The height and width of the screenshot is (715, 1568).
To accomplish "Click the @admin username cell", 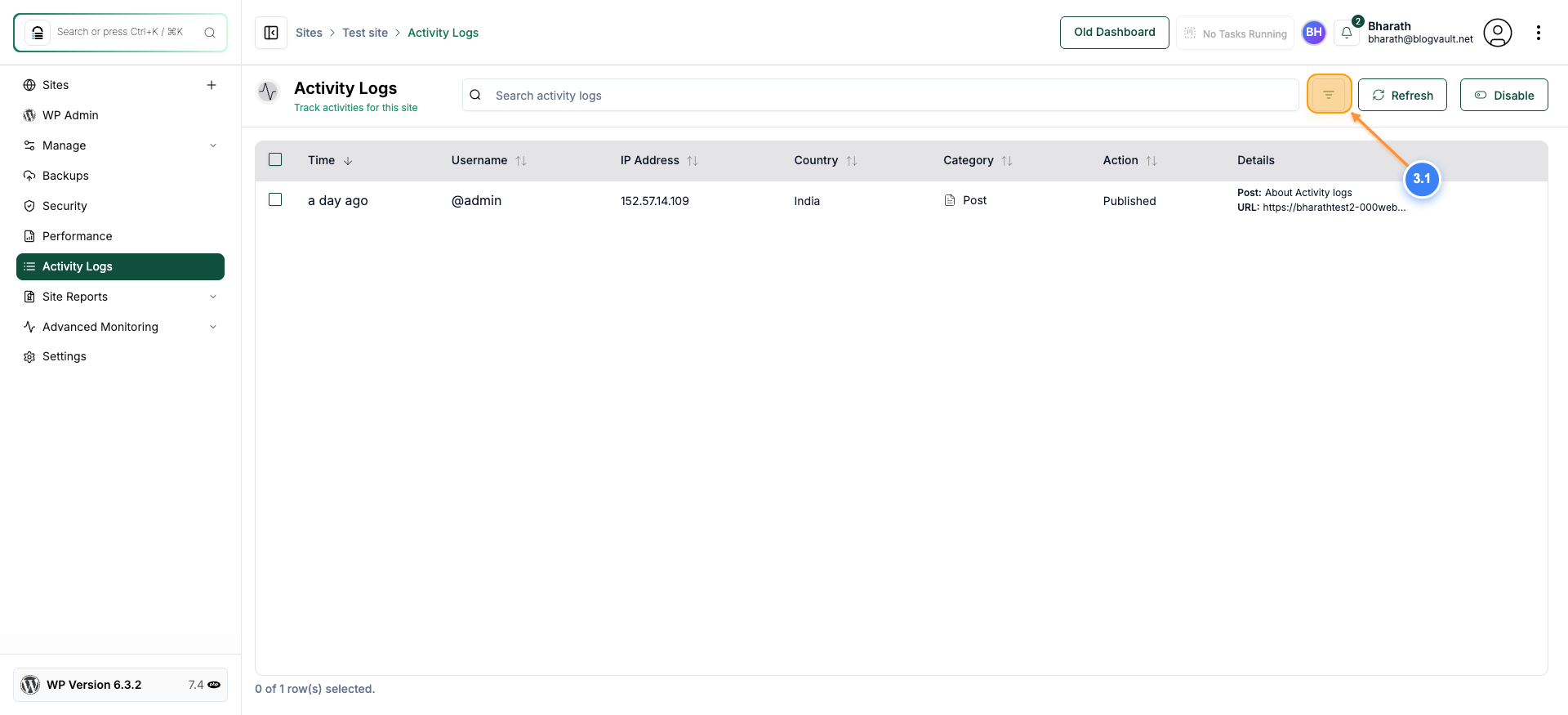I will click(x=476, y=200).
